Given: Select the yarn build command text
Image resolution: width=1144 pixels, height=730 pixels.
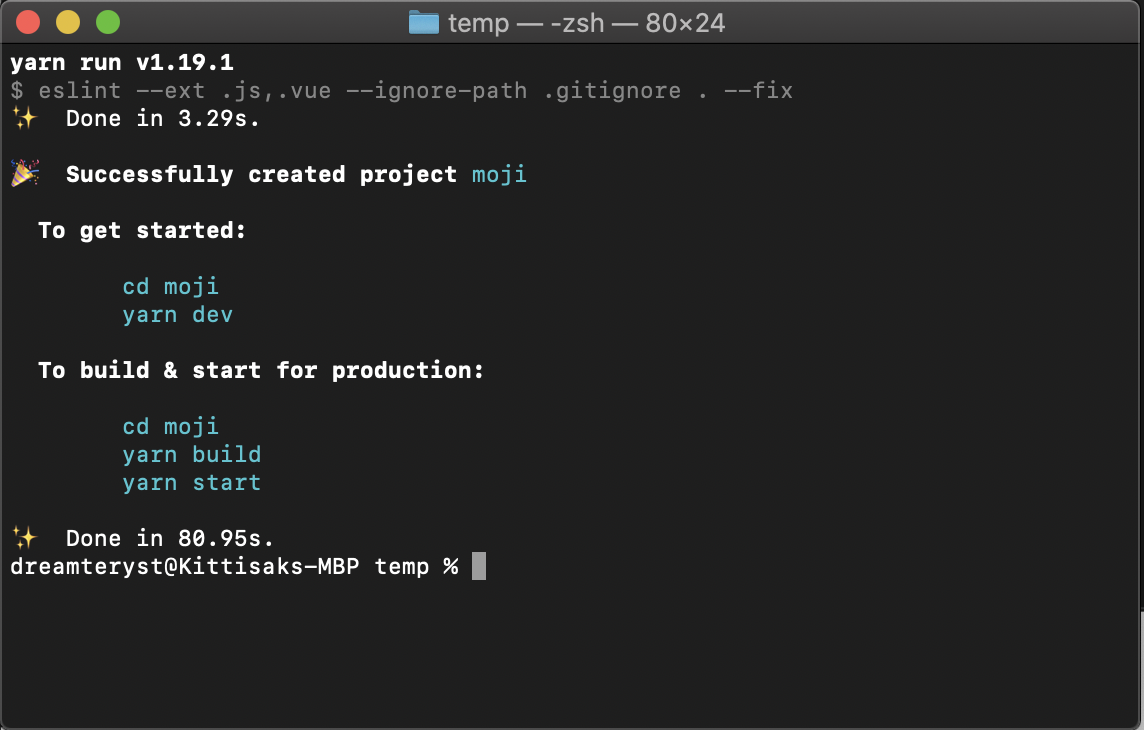Looking at the screenshot, I should 191,454.
